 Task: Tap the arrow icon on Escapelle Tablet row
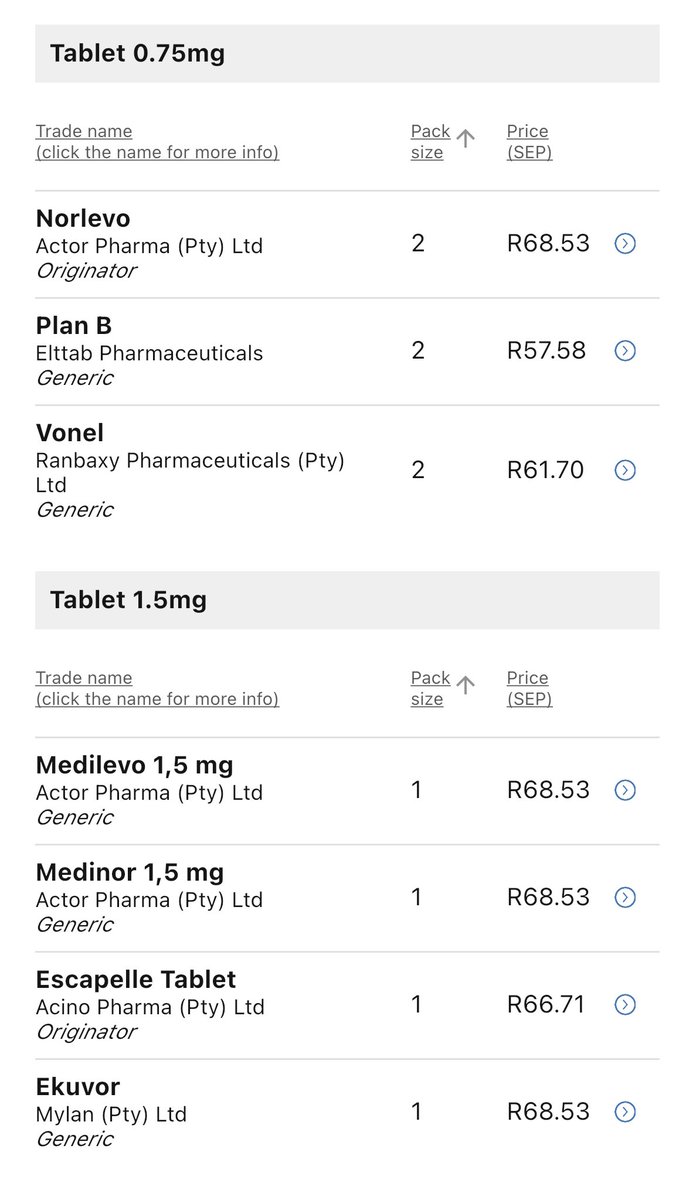click(625, 1004)
